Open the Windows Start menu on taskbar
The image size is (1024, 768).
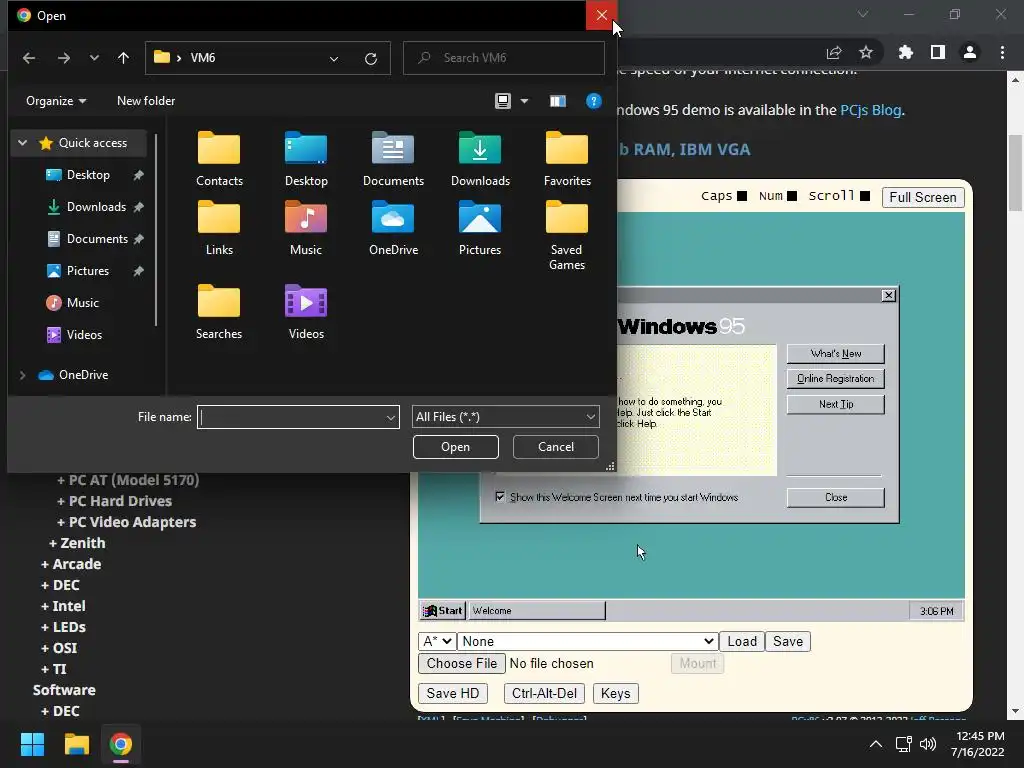coord(32,744)
